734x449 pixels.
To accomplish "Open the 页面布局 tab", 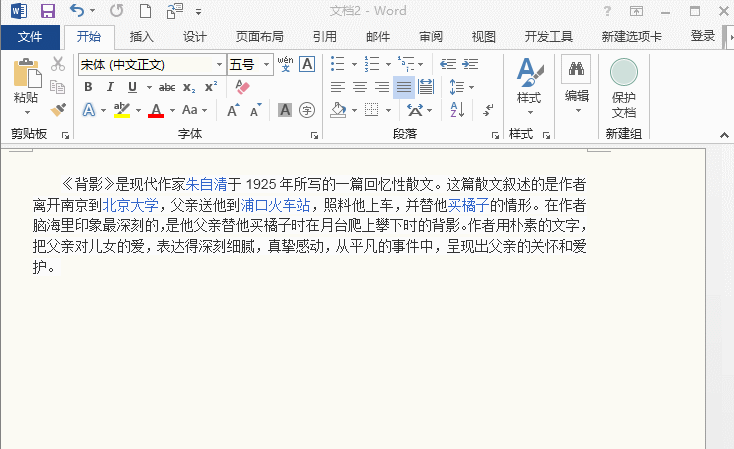I will pyautogui.click(x=260, y=37).
